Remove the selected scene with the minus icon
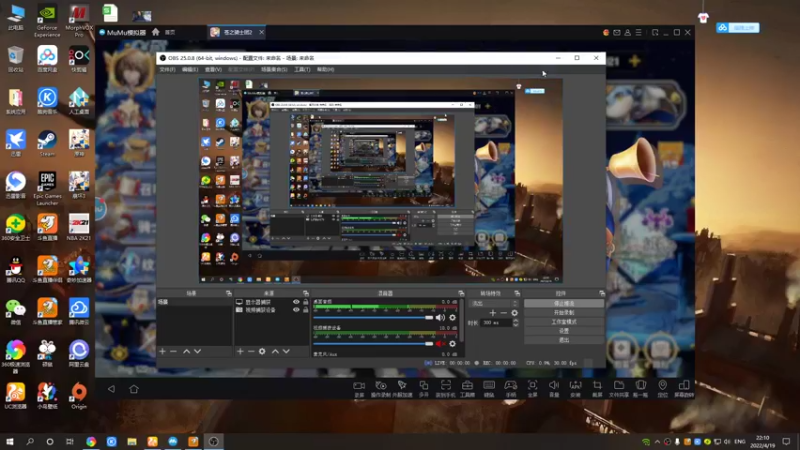800x450 pixels. 173,352
